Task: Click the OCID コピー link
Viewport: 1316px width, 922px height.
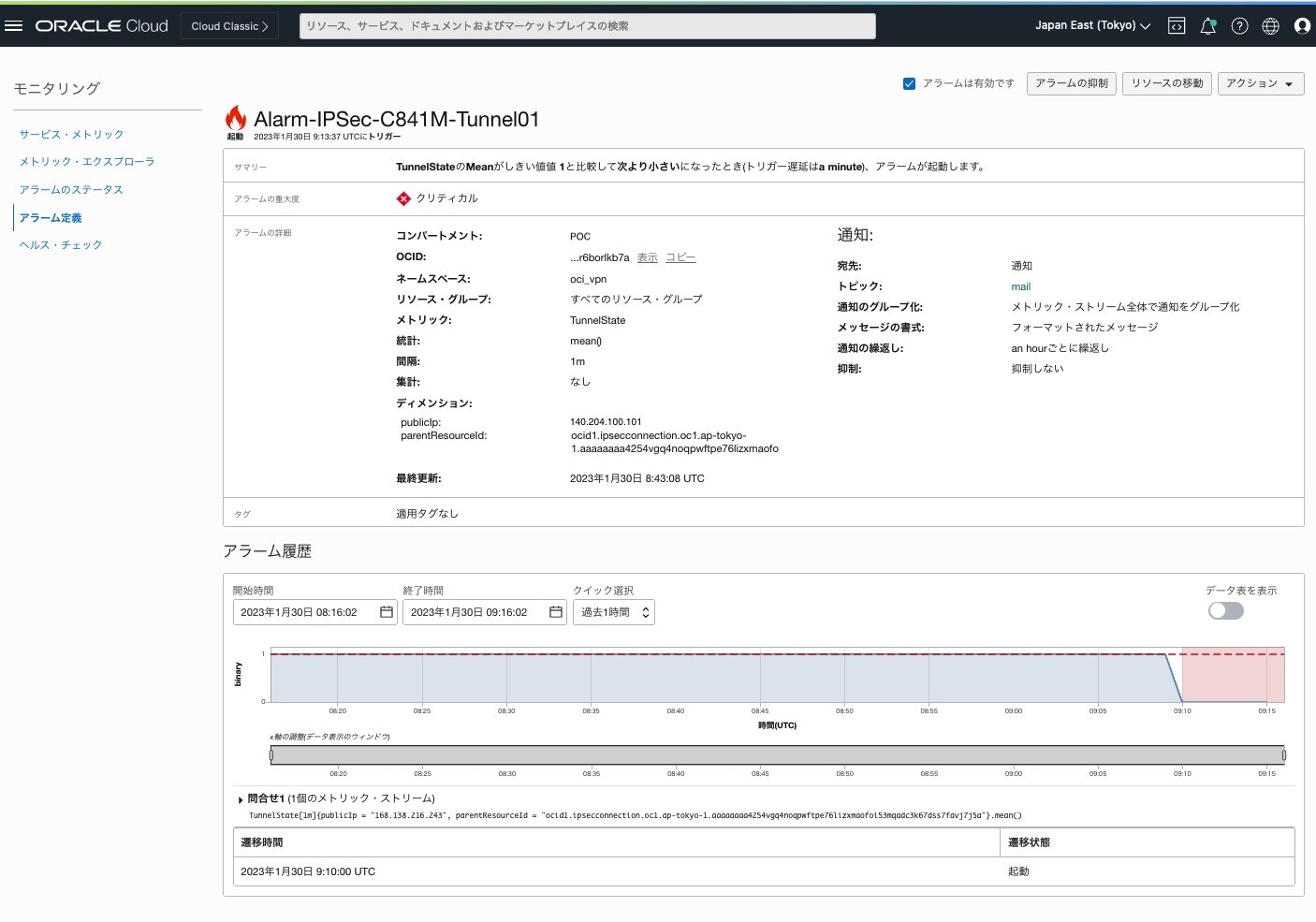Action: [680, 257]
